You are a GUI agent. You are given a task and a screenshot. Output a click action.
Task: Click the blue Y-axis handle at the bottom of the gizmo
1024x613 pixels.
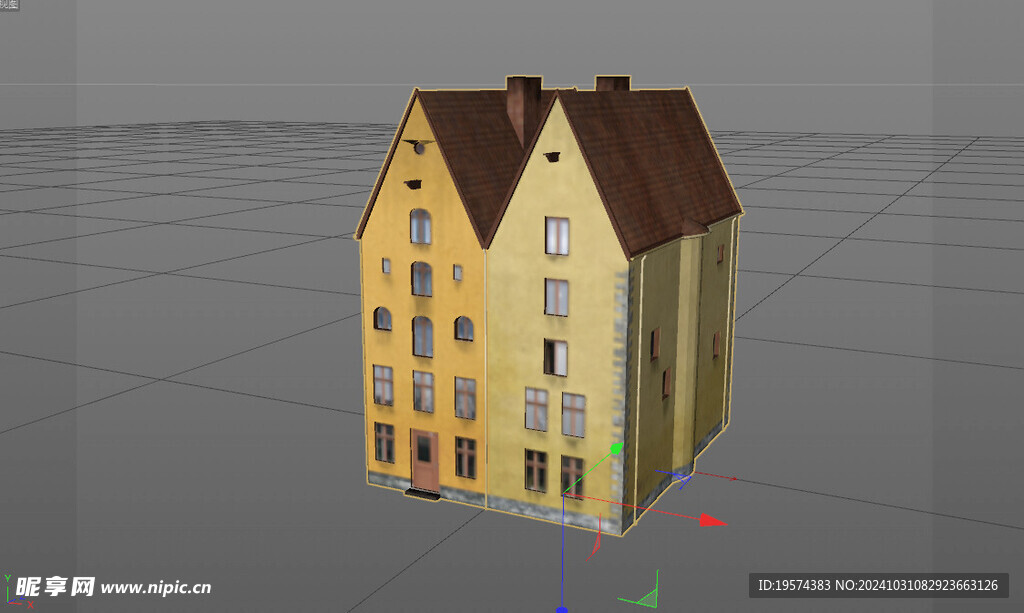coord(562,610)
